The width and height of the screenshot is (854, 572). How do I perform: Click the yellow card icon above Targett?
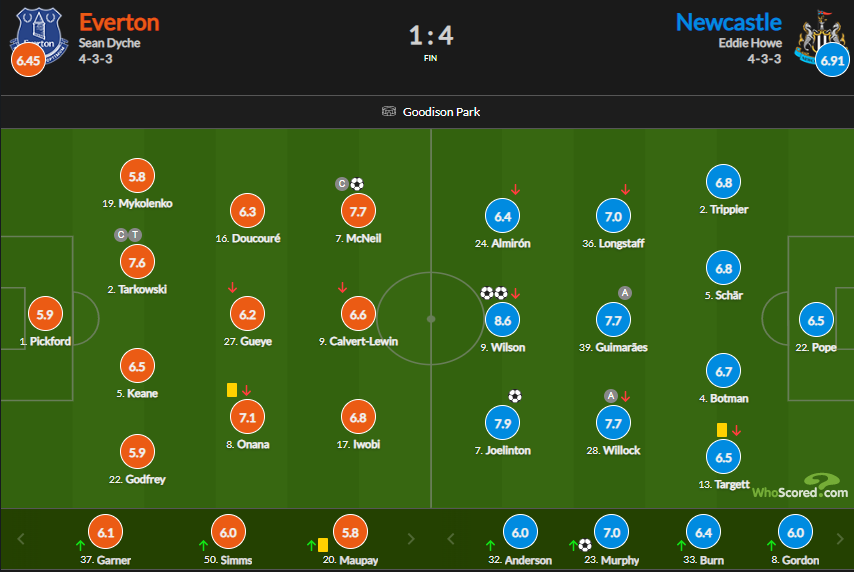(x=721, y=429)
